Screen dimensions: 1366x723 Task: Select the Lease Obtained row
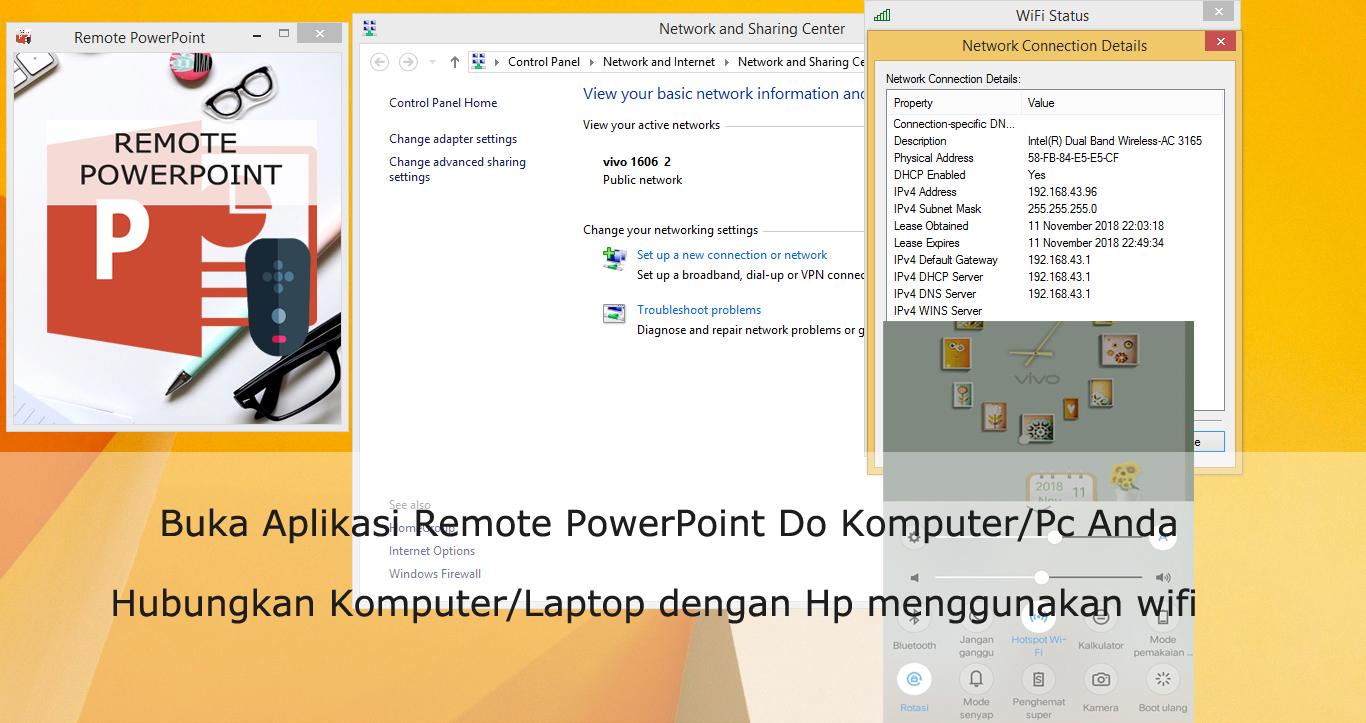[x=1055, y=226]
